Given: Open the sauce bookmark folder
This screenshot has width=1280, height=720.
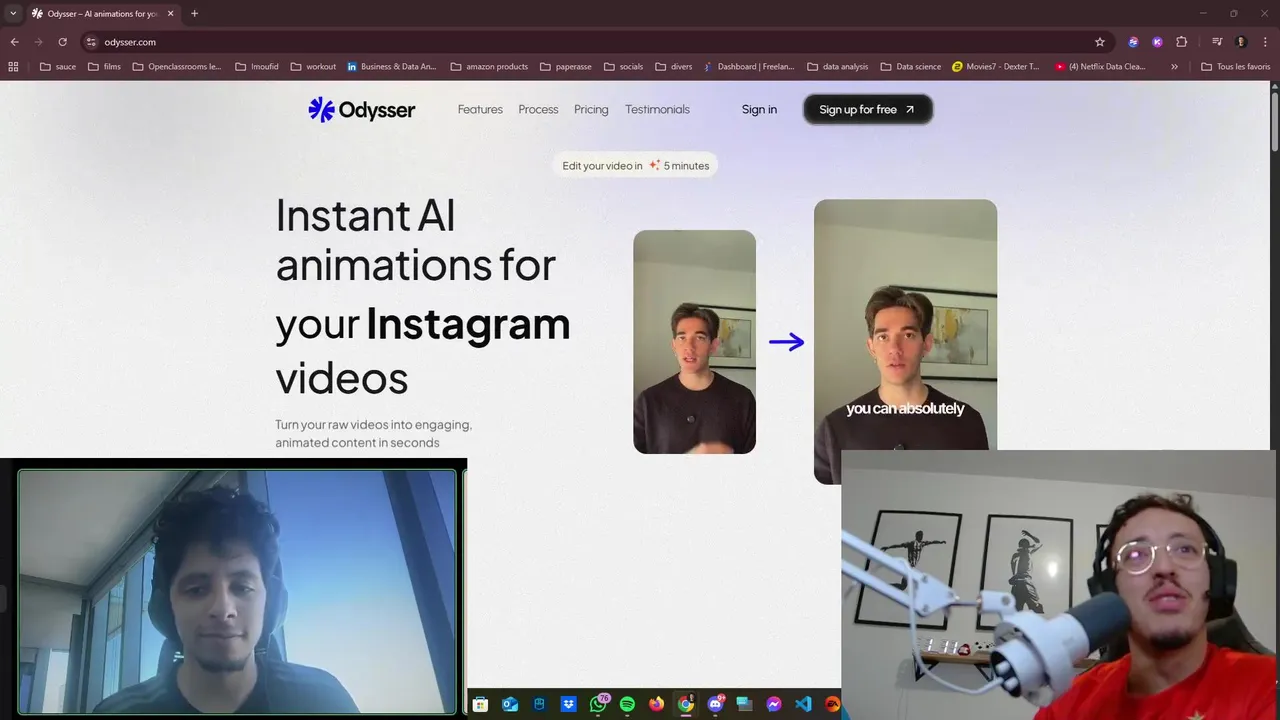Looking at the screenshot, I should [58, 67].
